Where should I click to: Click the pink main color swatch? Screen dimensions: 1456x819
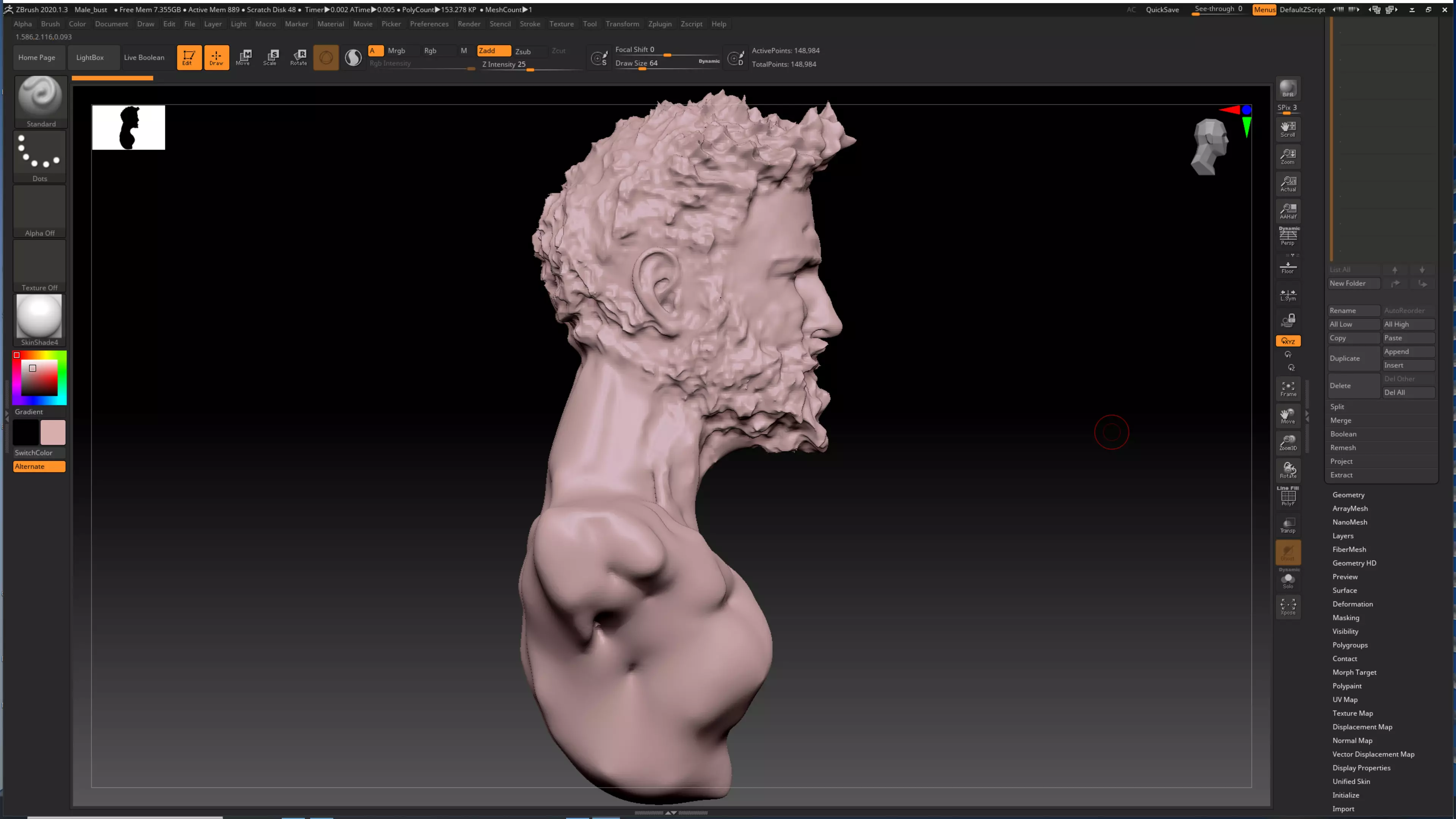point(53,432)
